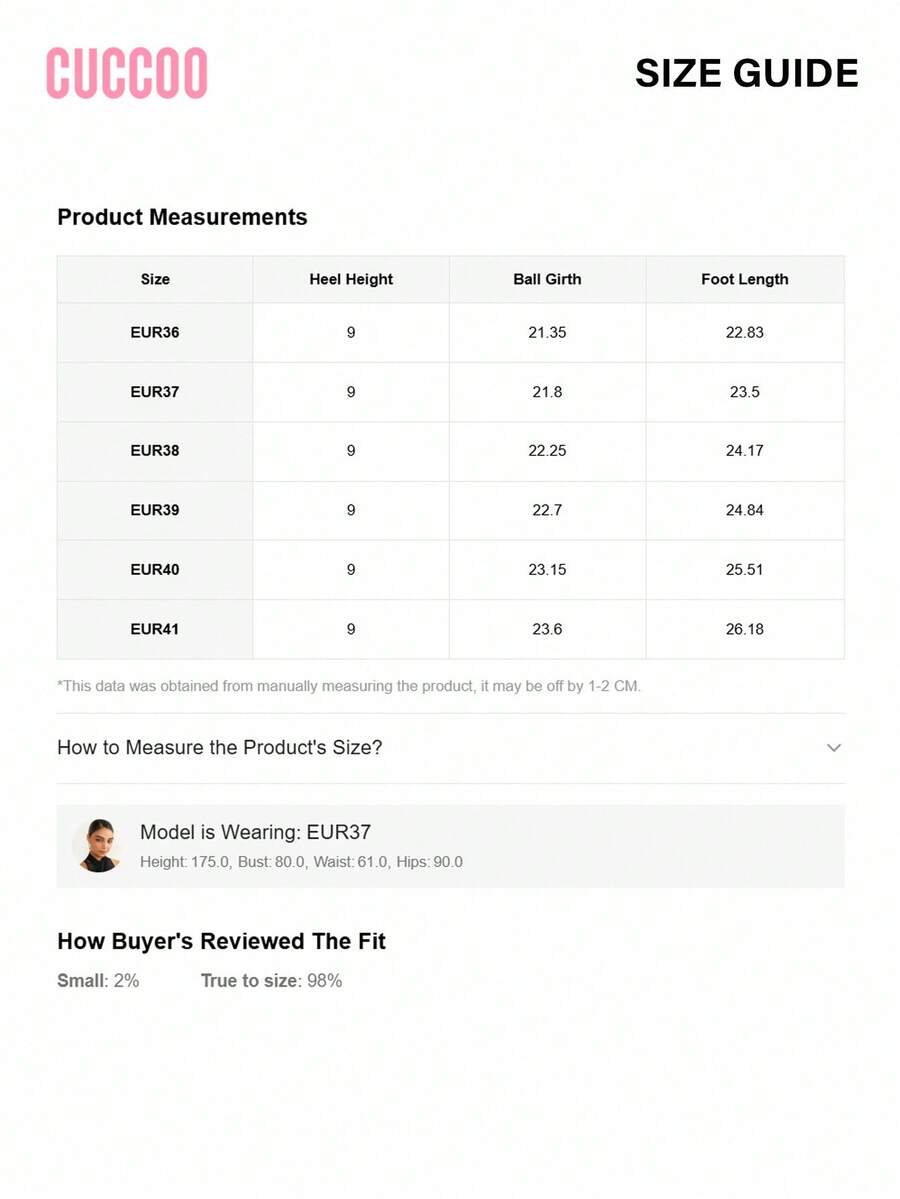Click the Model is Wearing: EUR37 text

[x=255, y=832]
